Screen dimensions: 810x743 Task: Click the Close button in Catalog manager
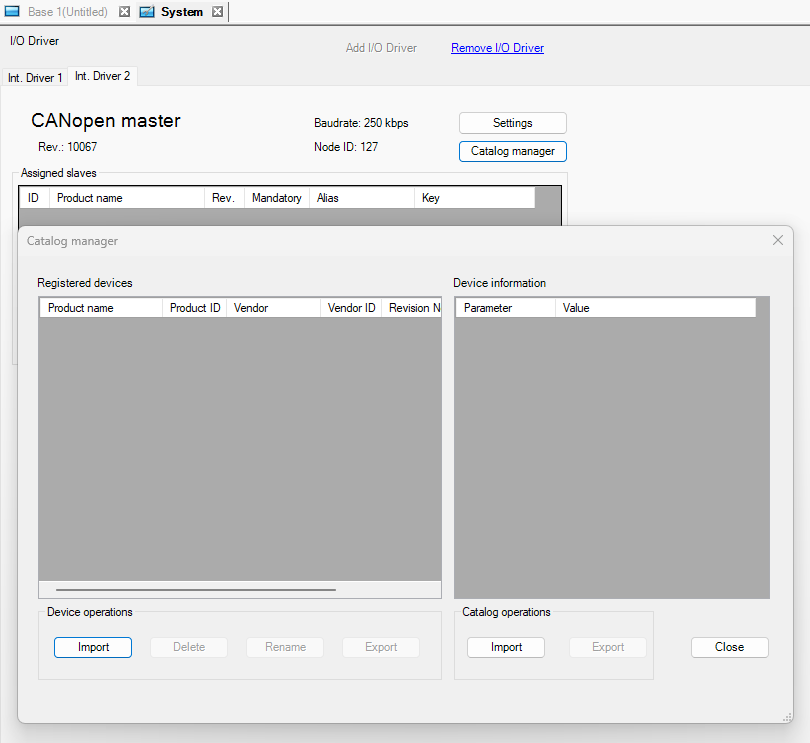tap(729, 647)
